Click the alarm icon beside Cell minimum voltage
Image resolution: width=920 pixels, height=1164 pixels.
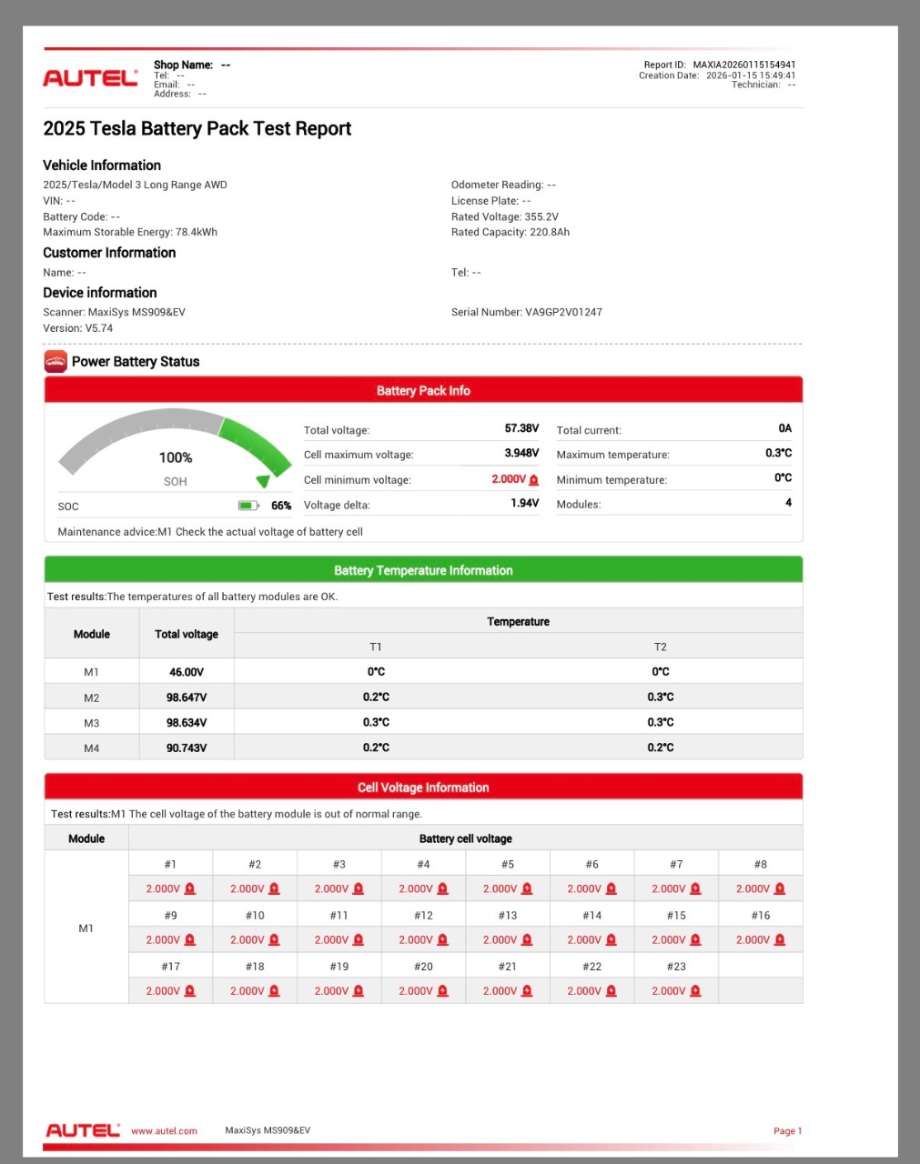(x=533, y=480)
